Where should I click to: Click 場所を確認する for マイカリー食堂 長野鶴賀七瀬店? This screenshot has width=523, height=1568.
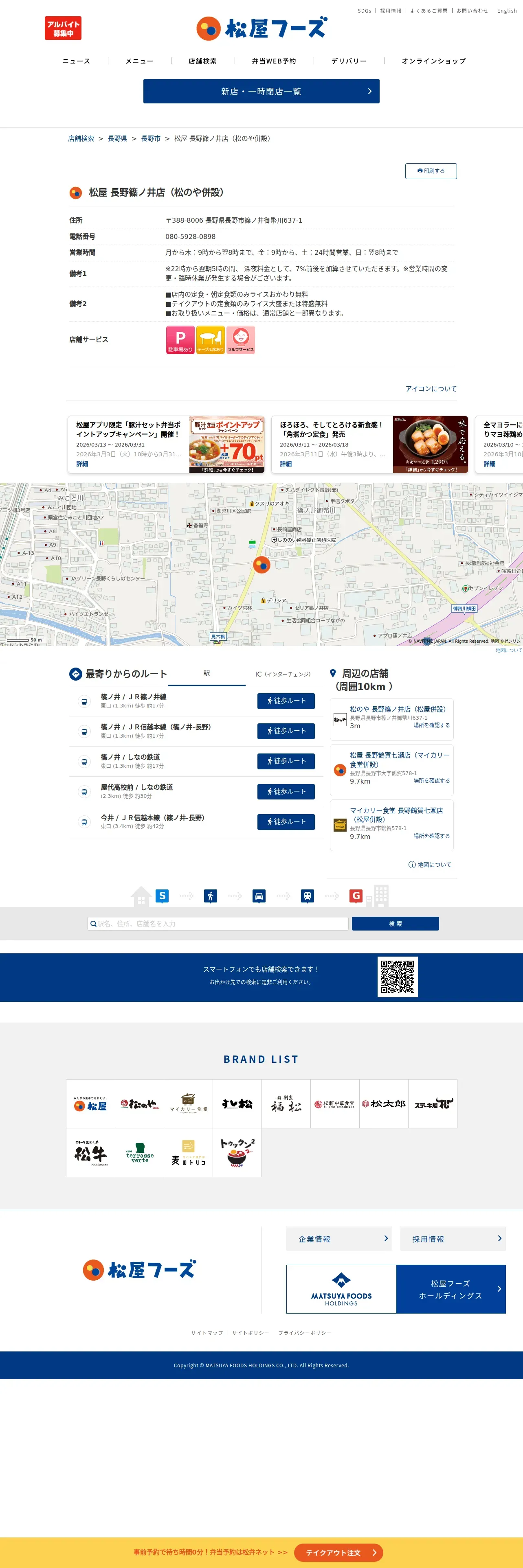(432, 836)
